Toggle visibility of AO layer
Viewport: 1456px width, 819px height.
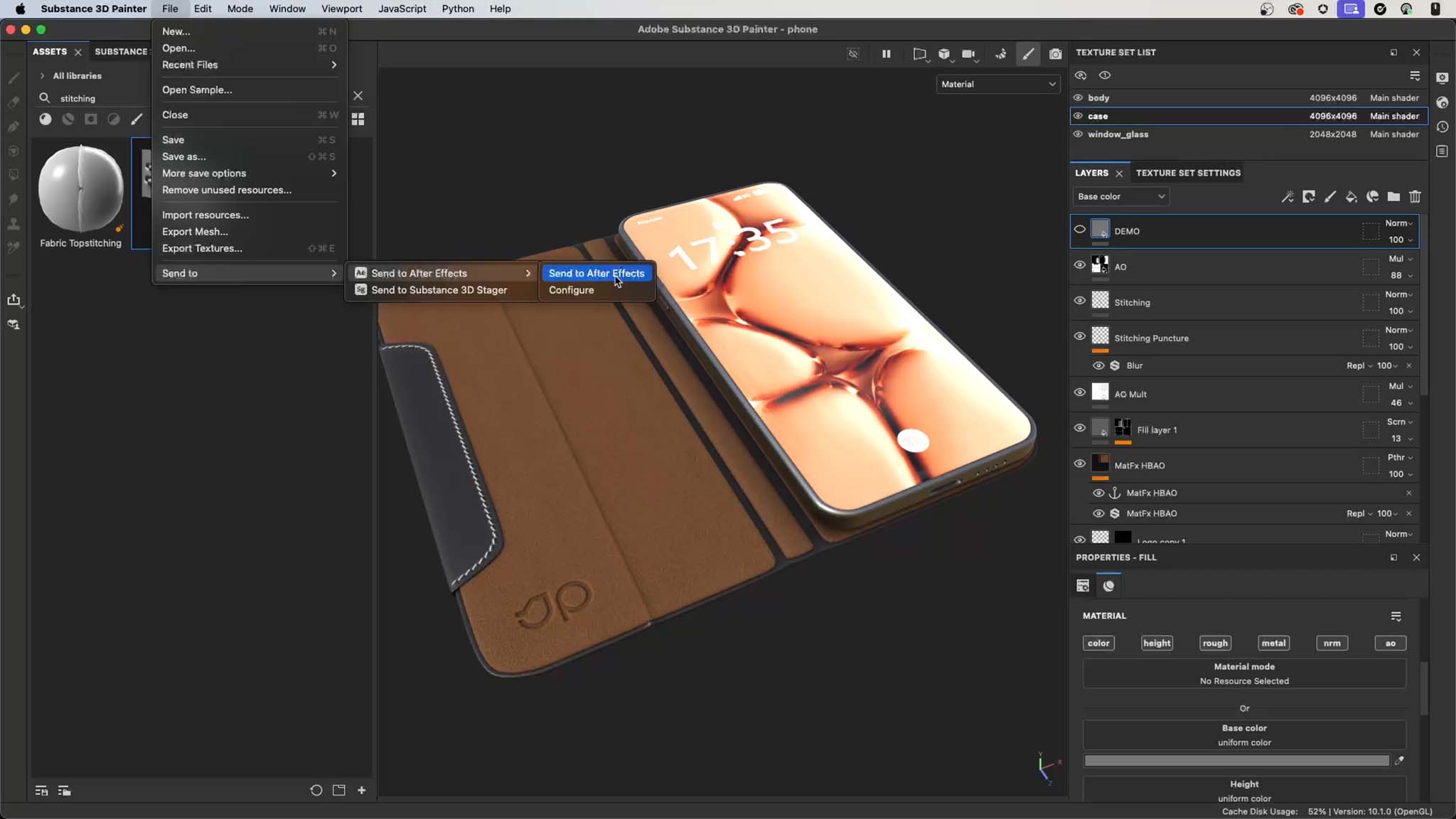click(1080, 264)
